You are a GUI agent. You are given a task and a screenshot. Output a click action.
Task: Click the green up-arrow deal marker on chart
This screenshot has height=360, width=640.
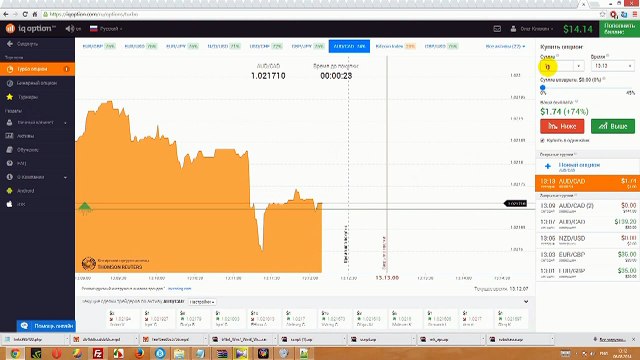click(x=85, y=208)
